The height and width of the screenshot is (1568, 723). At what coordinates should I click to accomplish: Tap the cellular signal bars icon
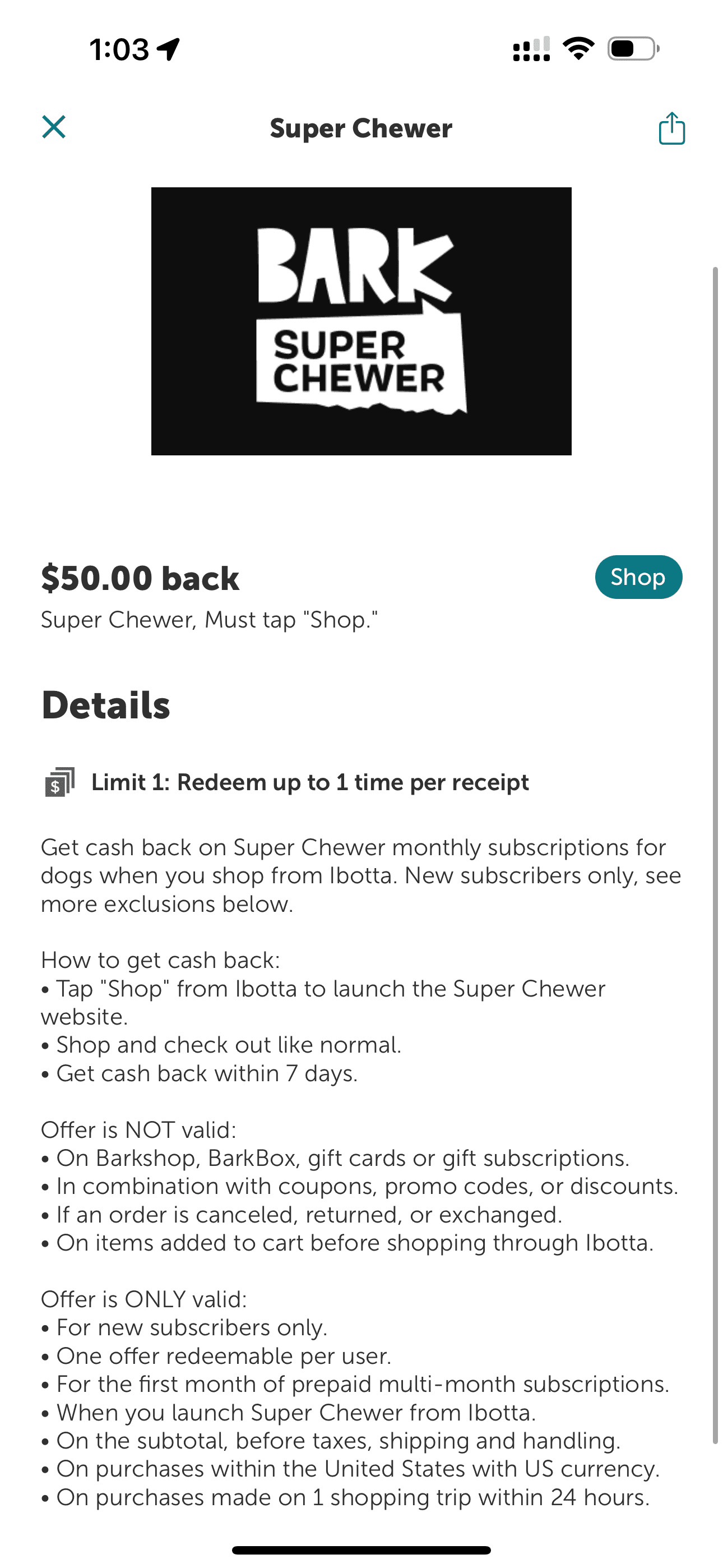click(531, 49)
